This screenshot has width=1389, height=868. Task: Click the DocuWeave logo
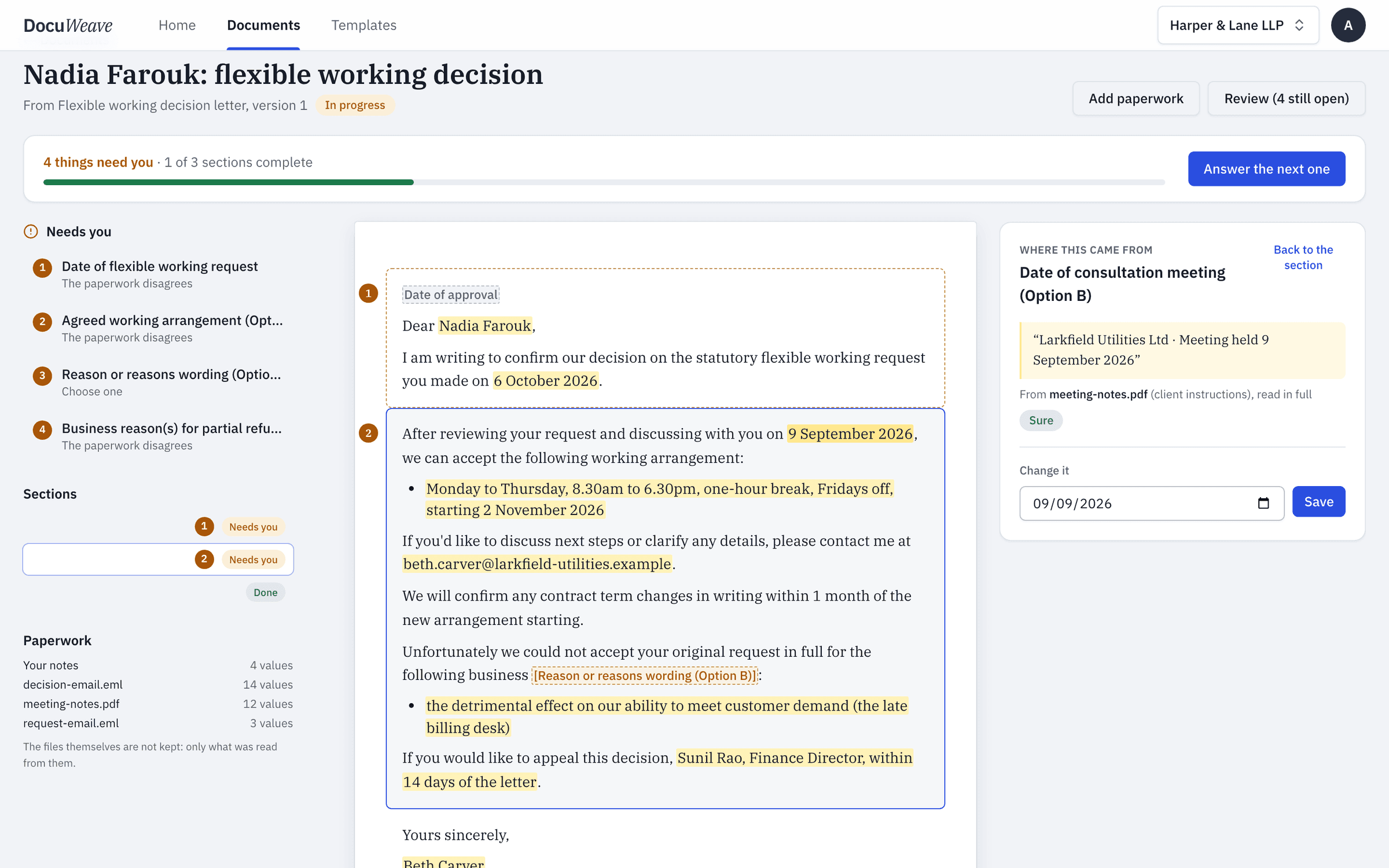[68, 25]
